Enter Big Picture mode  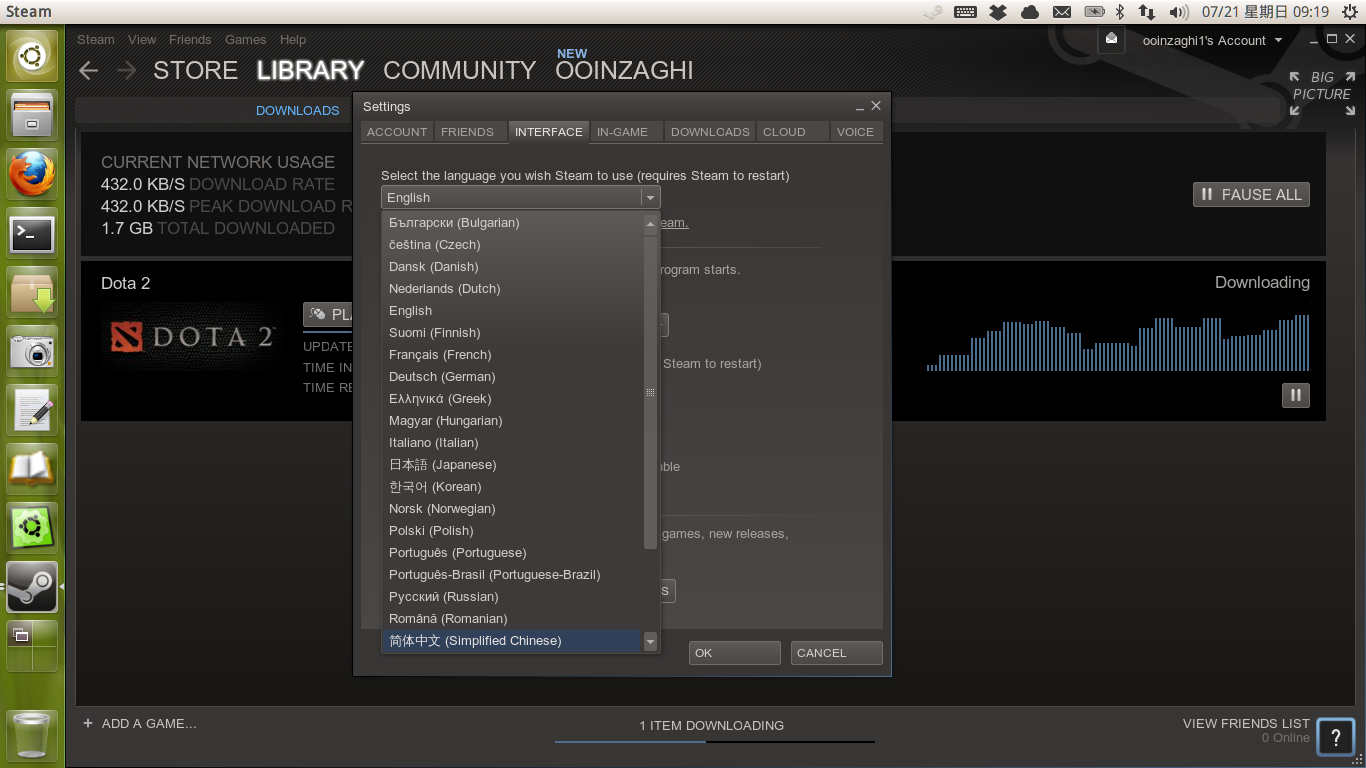pyautogui.click(x=1321, y=93)
